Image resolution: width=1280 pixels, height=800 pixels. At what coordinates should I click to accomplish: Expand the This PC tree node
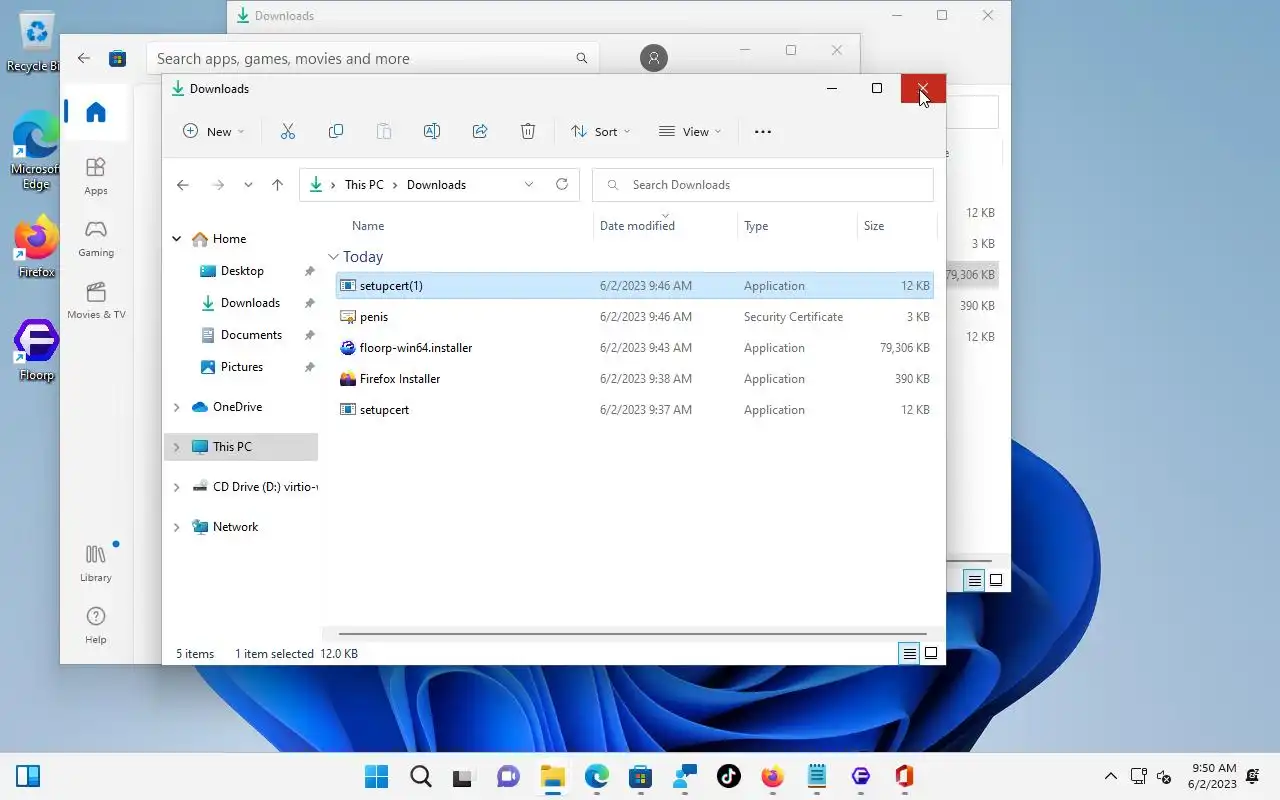(177, 447)
